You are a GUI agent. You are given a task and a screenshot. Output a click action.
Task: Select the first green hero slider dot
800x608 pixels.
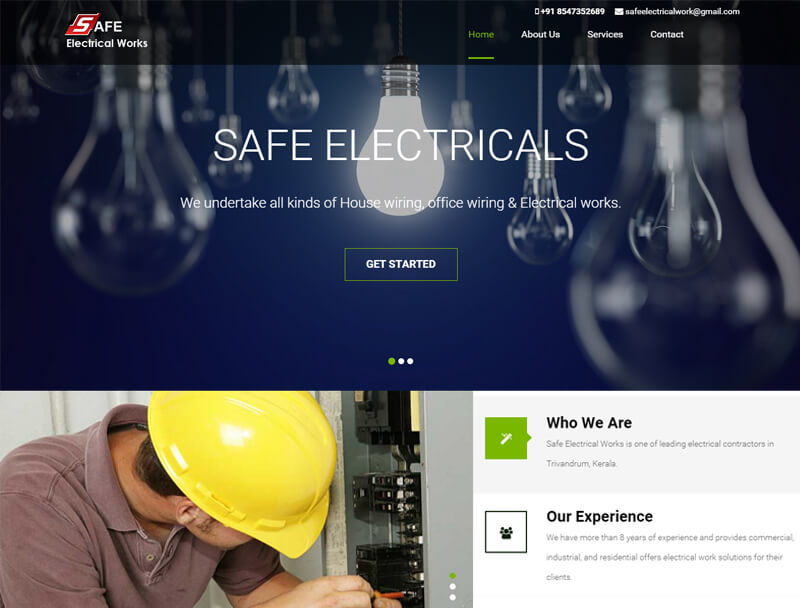391,361
